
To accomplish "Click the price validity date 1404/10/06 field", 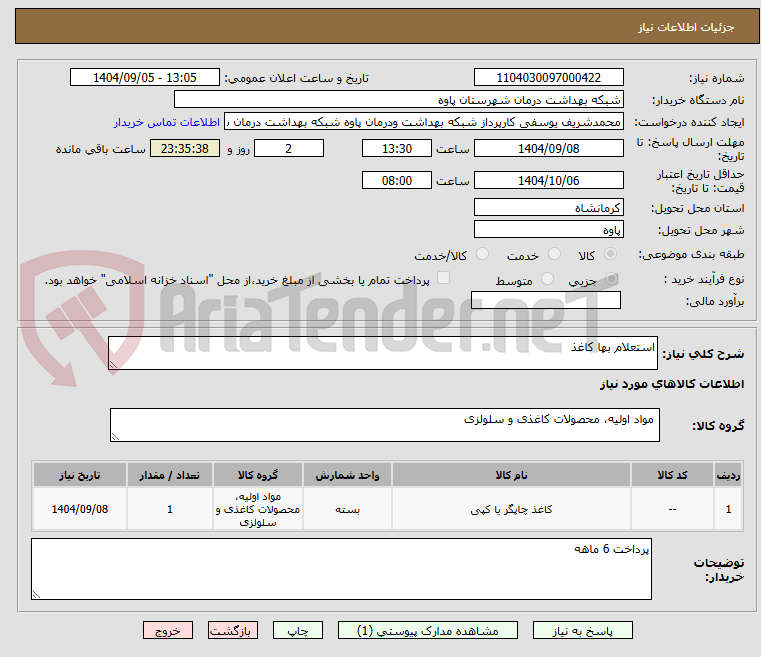I will (548, 181).
